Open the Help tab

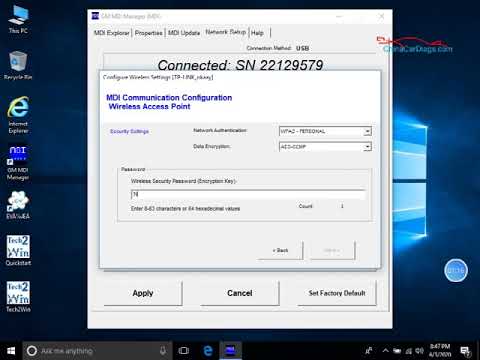pyautogui.click(x=257, y=33)
